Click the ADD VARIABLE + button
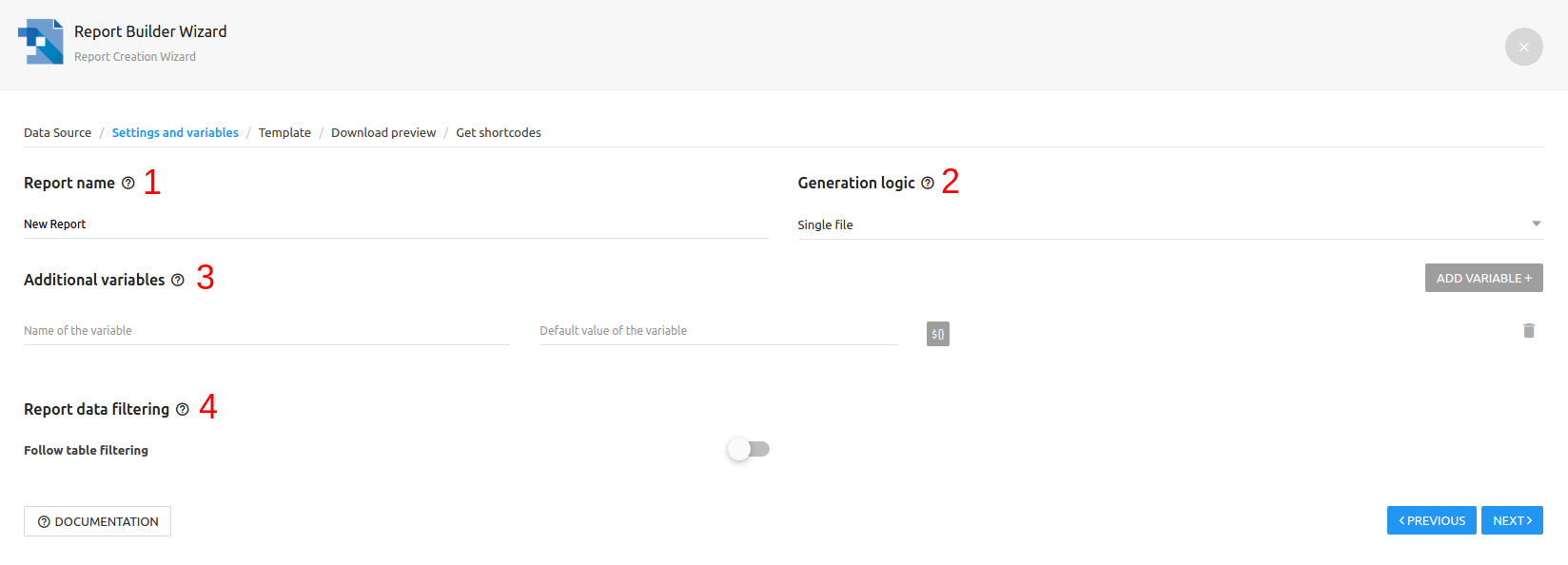 coord(1483,278)
